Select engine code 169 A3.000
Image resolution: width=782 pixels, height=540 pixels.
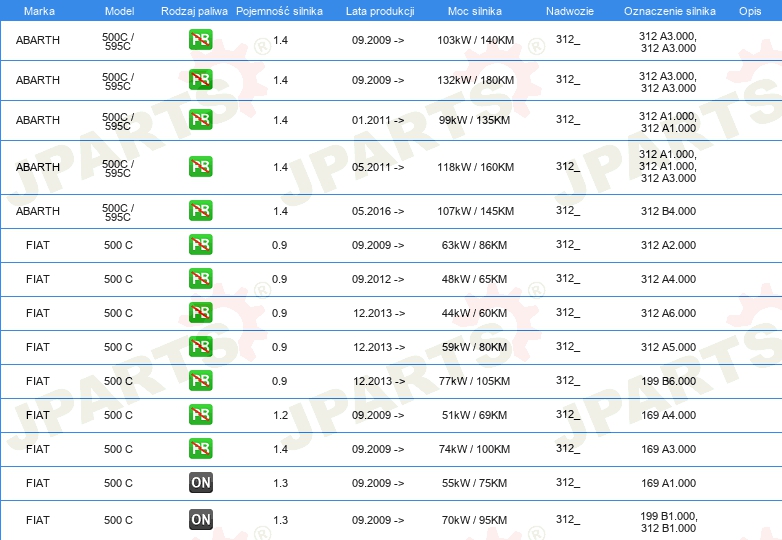point(668,449)
